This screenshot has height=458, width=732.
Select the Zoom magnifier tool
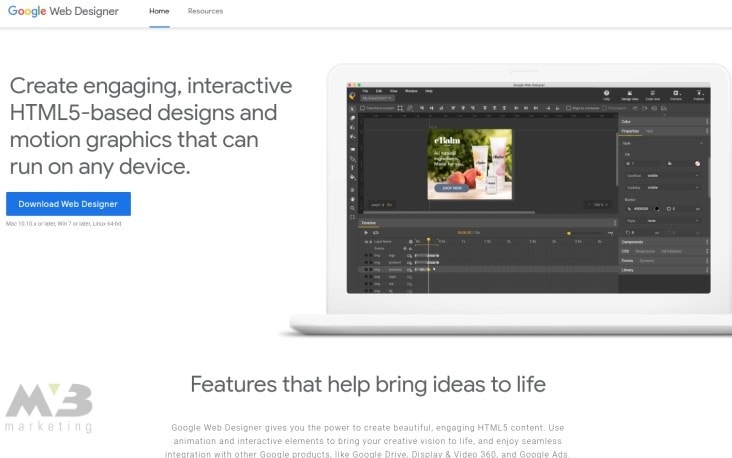pos(352,208)
